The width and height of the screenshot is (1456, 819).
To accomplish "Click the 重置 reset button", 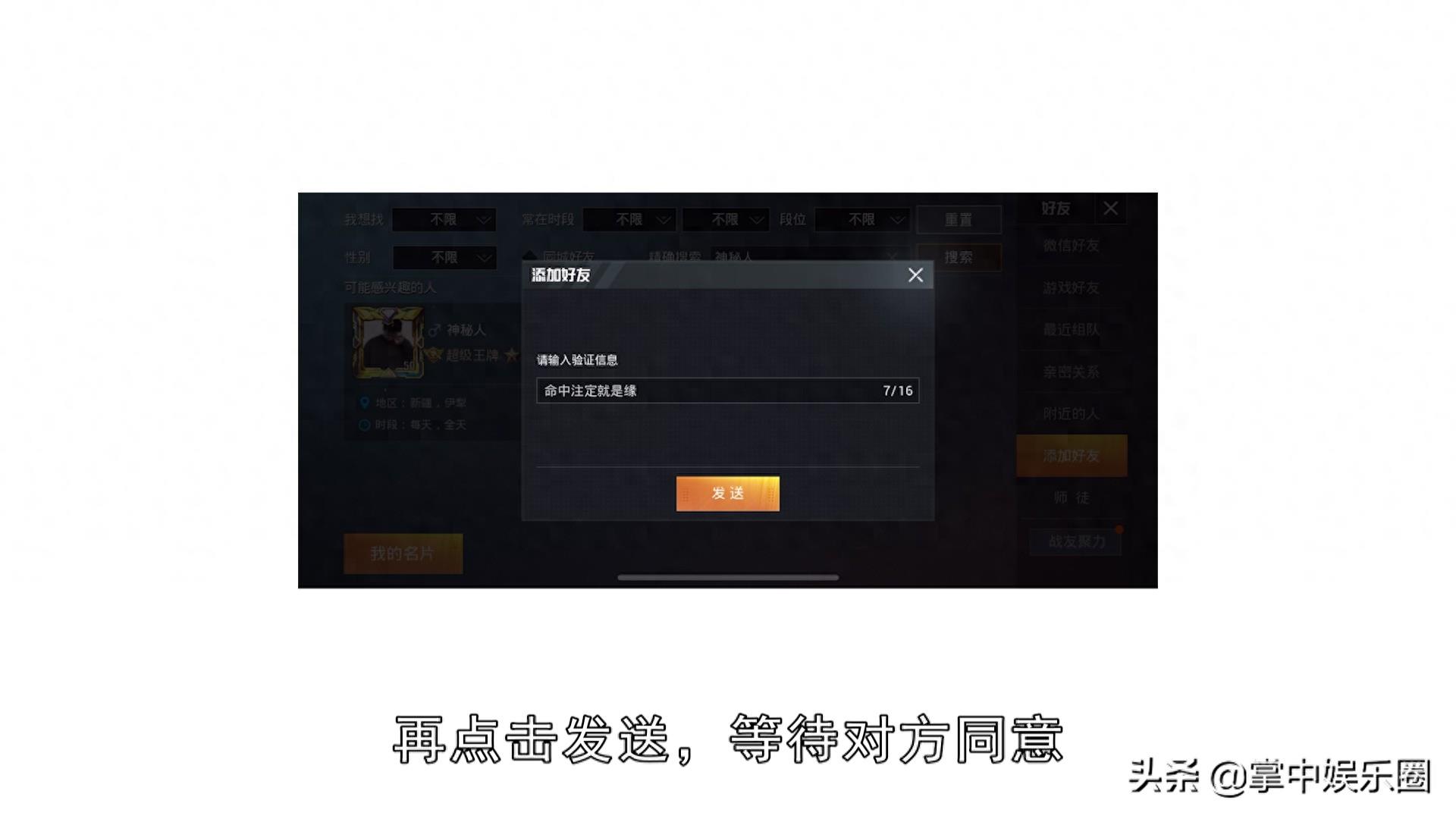I will 957,218.
